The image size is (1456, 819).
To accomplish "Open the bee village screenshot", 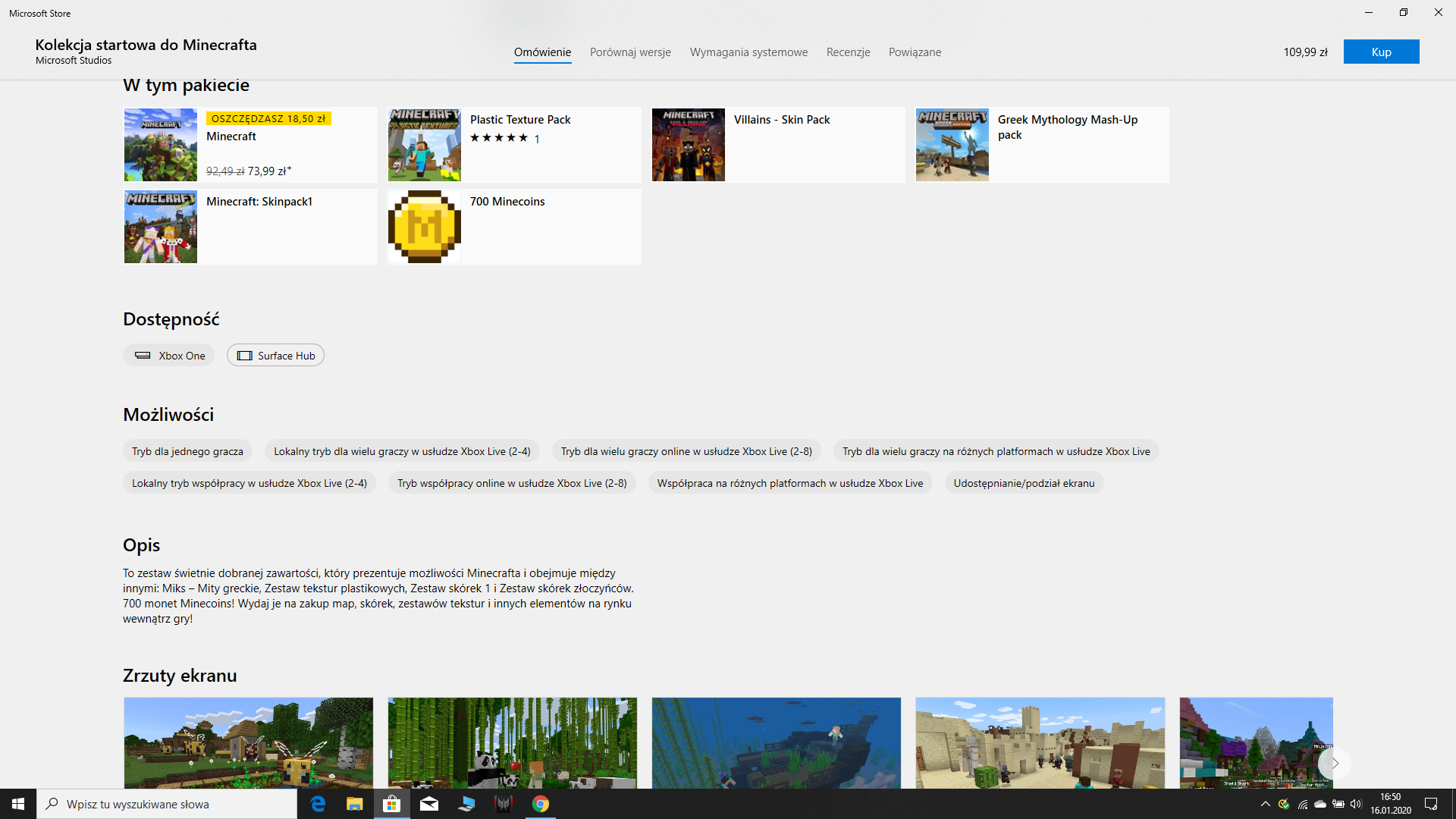I will (249, 743).
